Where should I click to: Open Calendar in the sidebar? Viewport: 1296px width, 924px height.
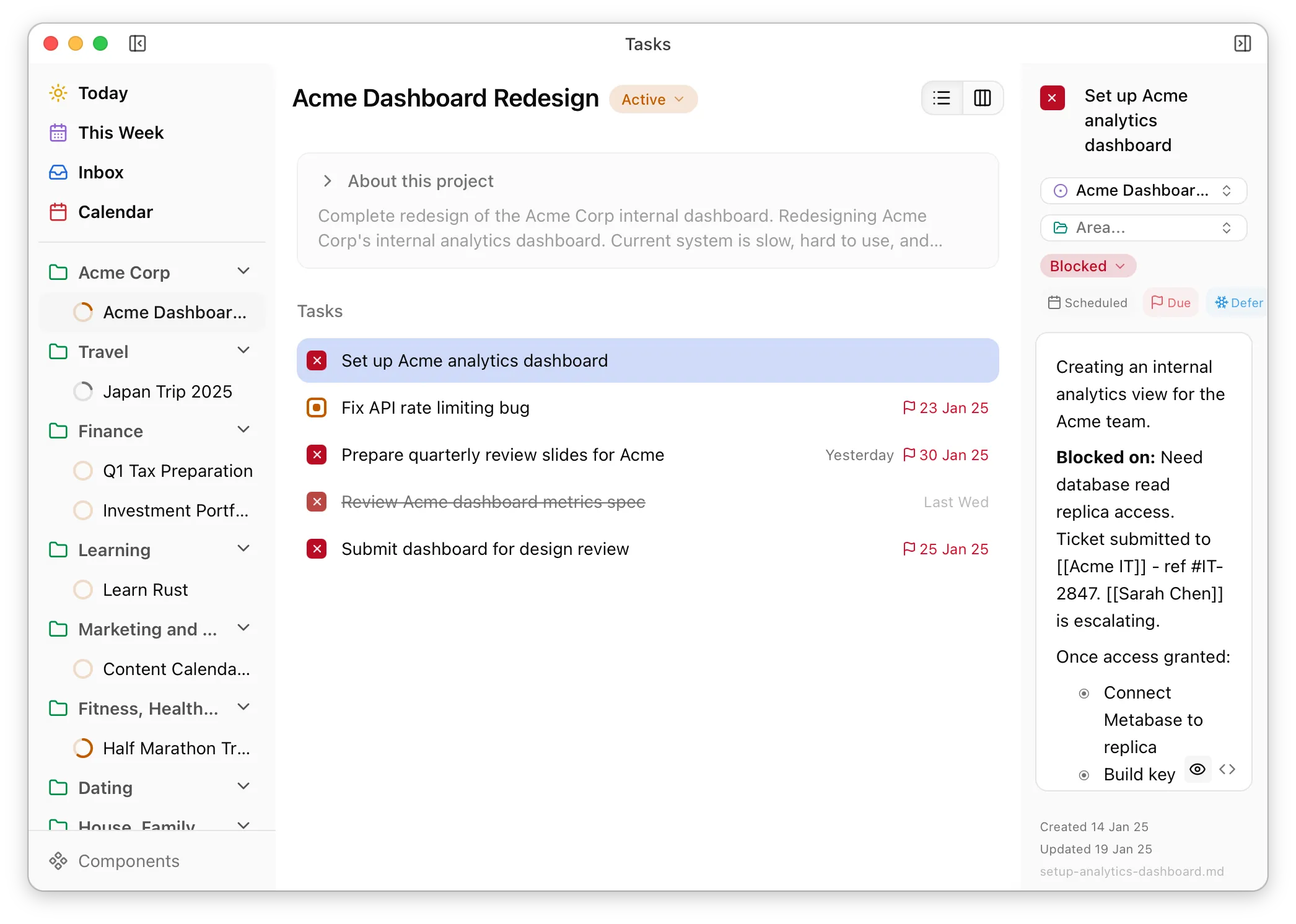point(115,212)
